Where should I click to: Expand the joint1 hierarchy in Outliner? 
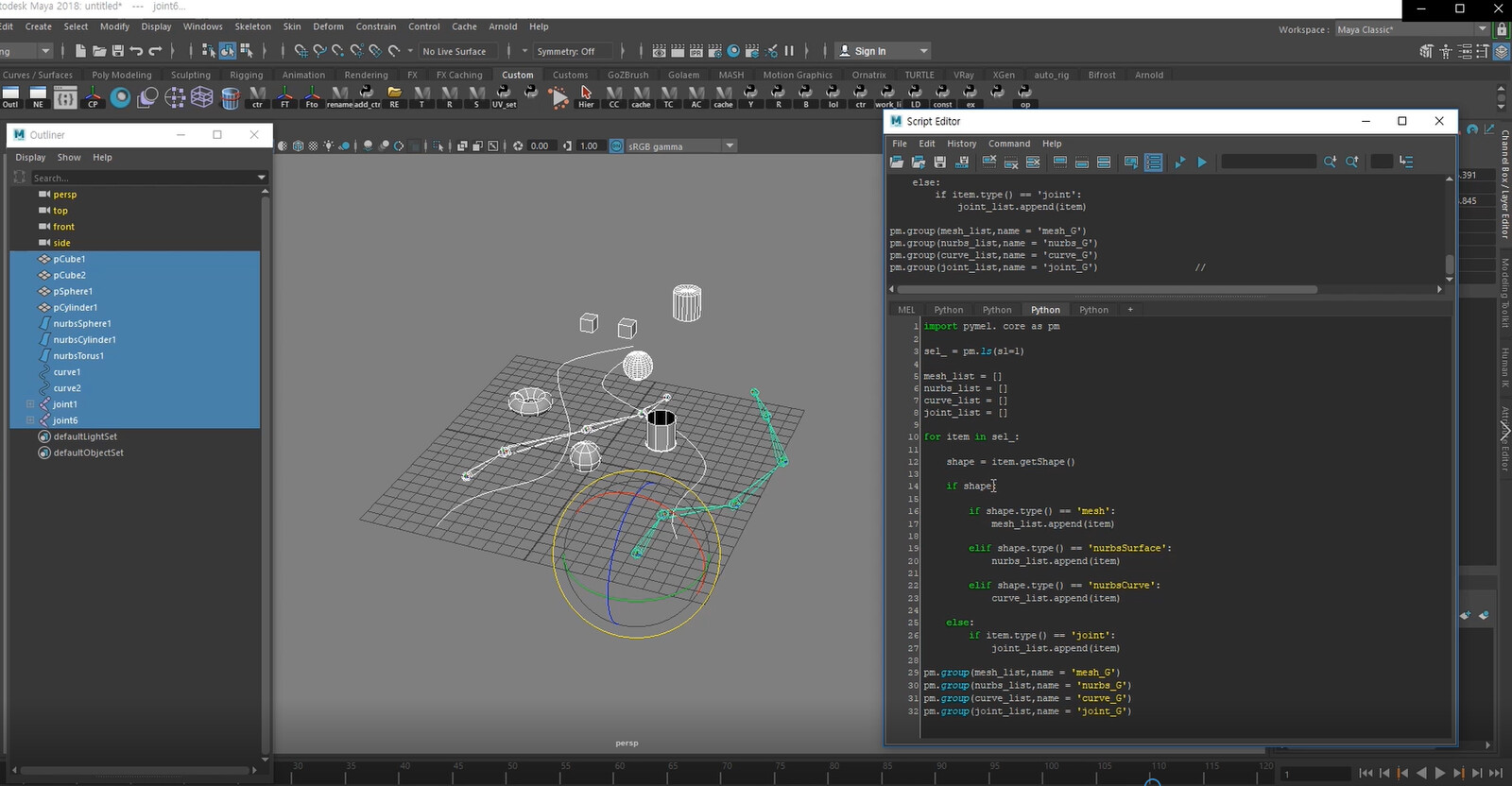point(30,404)
